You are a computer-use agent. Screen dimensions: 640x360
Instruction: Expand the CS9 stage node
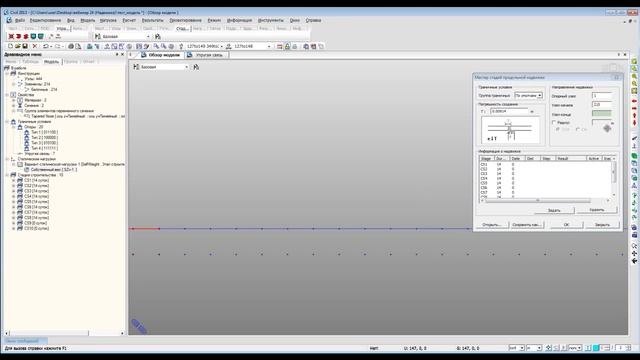point(13,223)
